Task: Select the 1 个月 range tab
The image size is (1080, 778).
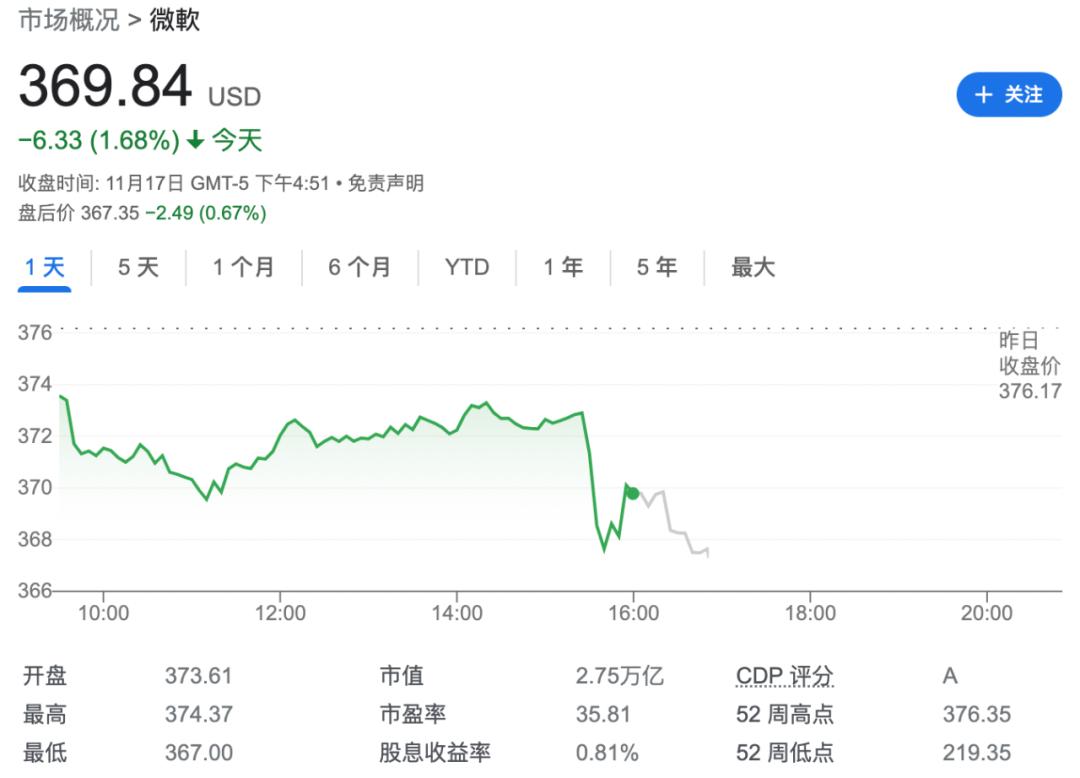Action: click(243, 267)
